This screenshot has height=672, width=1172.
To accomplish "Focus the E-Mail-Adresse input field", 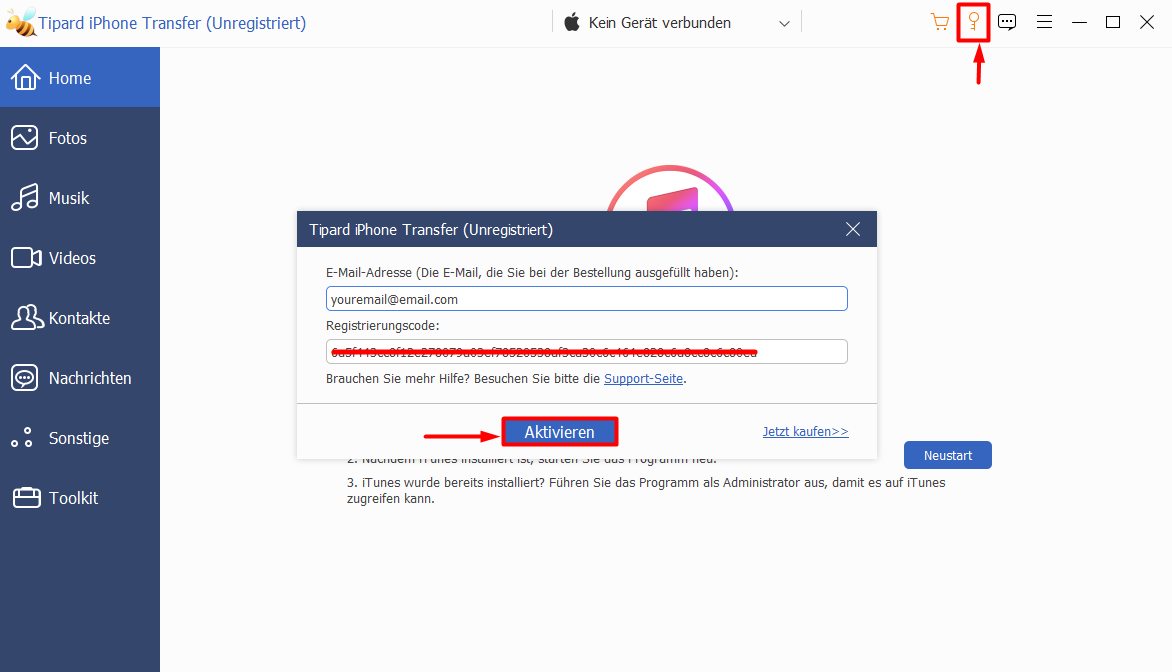I will (586, 299).
